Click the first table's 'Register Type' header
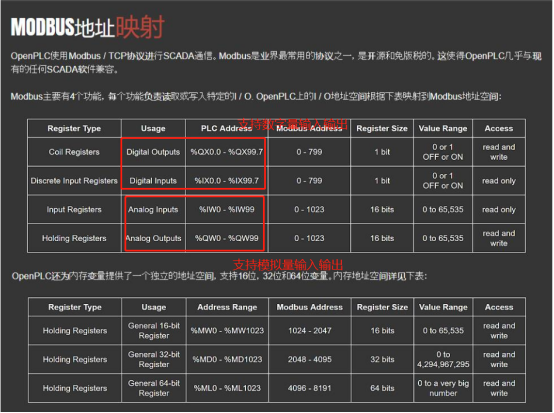This screenshot has height=413, width=554. pyautogui.click(x=74, y=128)
